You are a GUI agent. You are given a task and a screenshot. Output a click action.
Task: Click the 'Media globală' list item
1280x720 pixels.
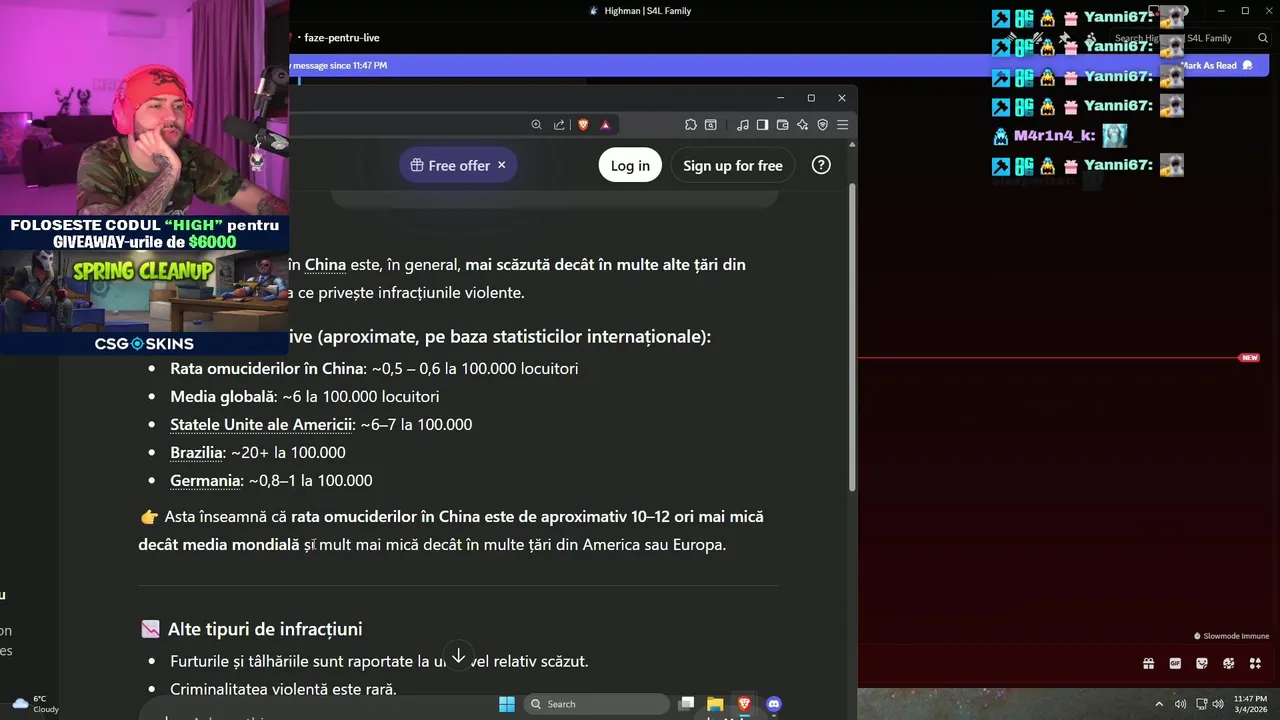(x=304, y=396)
